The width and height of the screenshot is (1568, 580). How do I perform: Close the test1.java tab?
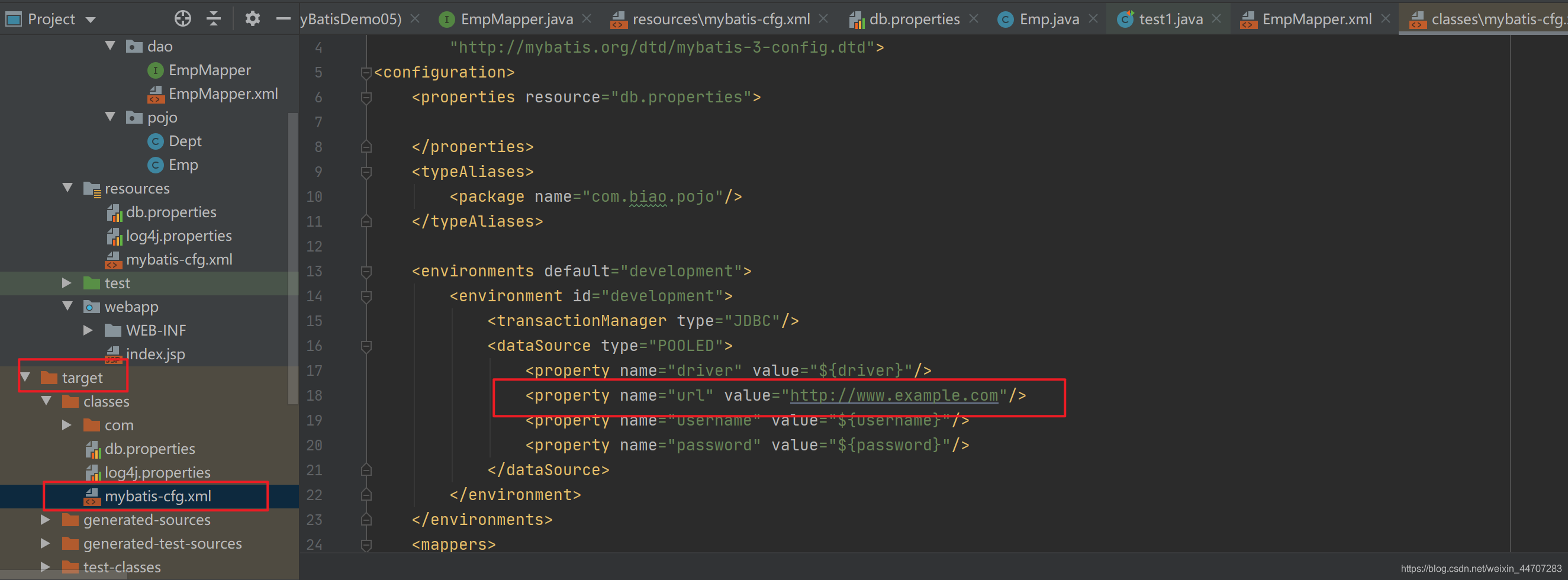(1217, 19)
